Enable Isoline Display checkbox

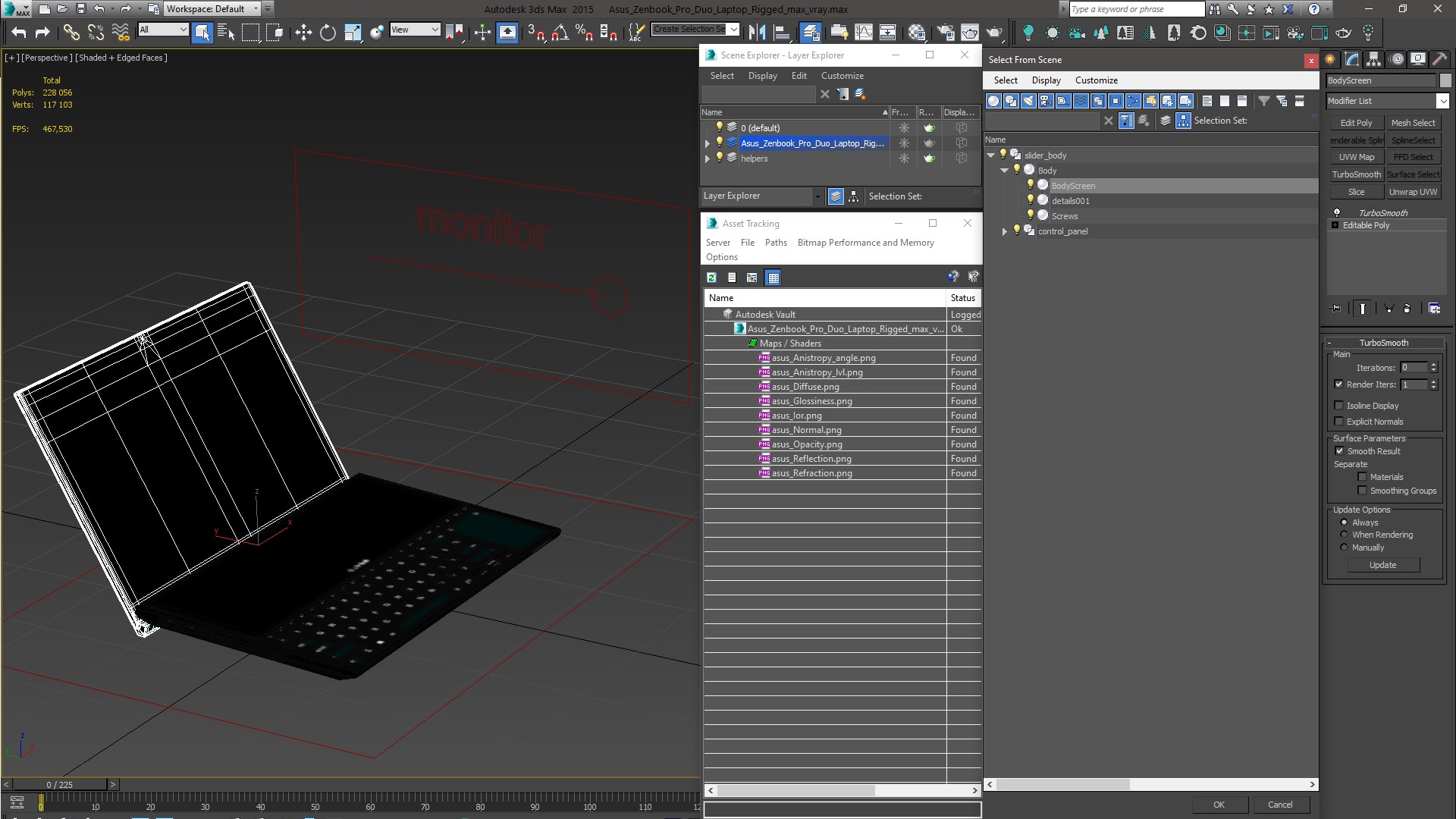(x=1339, y=406)
